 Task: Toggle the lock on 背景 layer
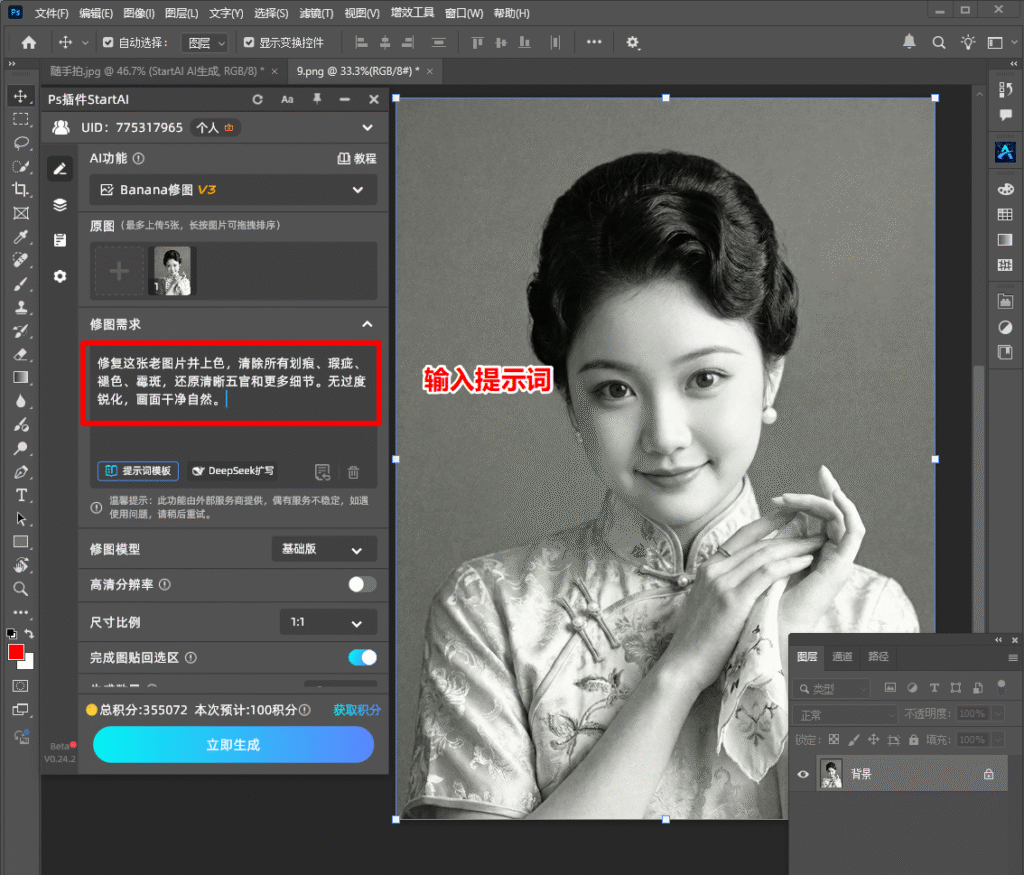(989, 774)
